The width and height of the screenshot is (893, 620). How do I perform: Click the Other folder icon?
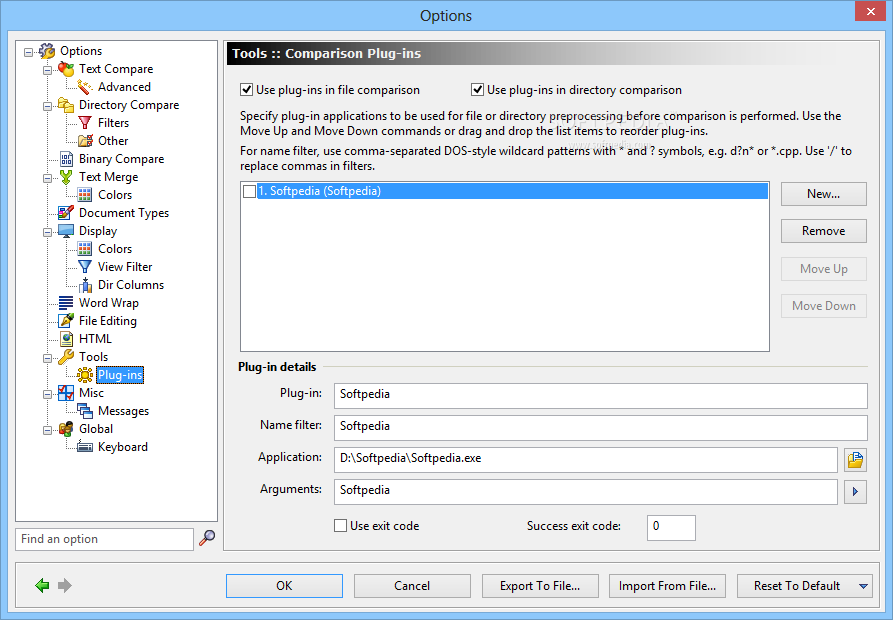(85, 141)
